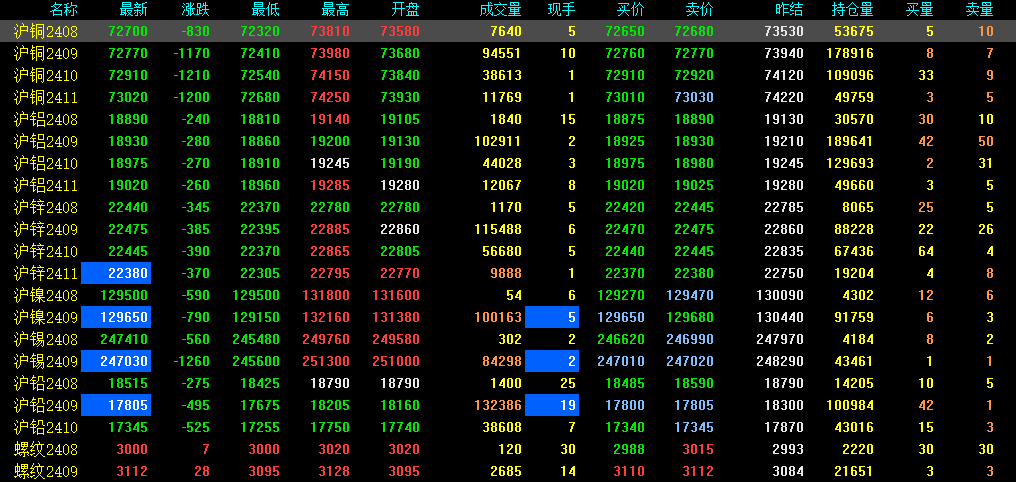1016x482 pixels.
Task: Click 沪锌2409 volume value 115488
Action: 498,229
